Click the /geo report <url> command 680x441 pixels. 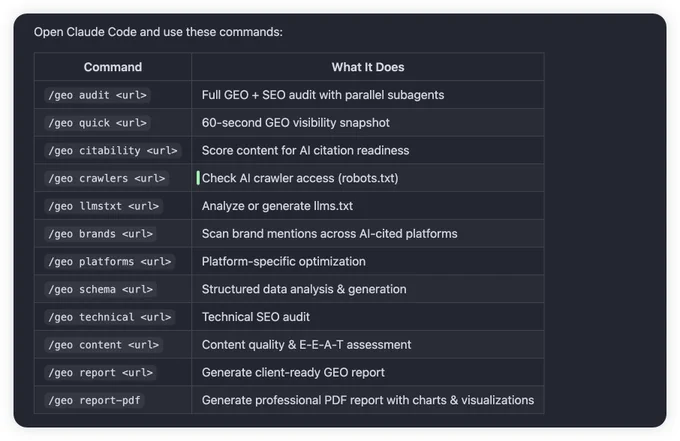[x=101, y=372]
